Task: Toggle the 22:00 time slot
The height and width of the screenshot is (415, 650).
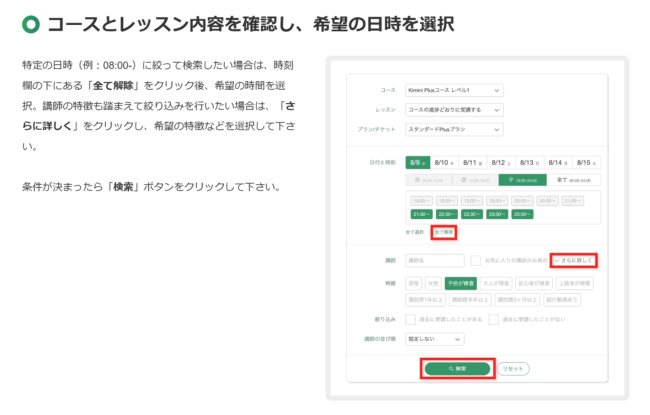Action: (445, 213)
